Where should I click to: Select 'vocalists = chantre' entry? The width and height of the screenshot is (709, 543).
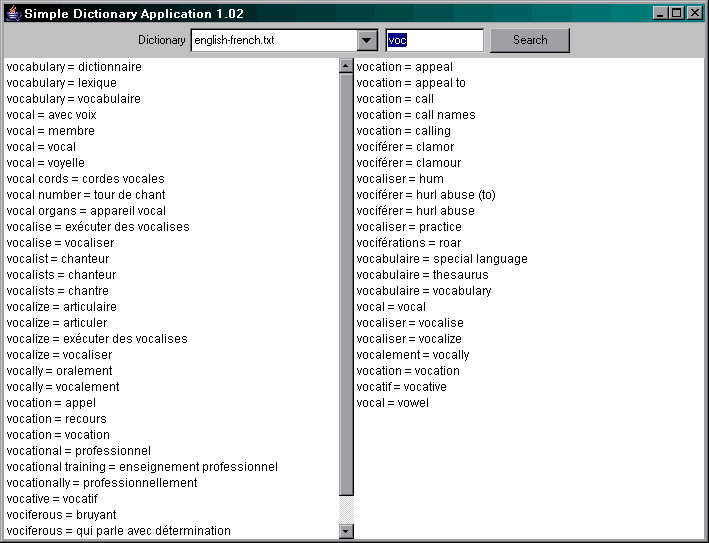58,291
